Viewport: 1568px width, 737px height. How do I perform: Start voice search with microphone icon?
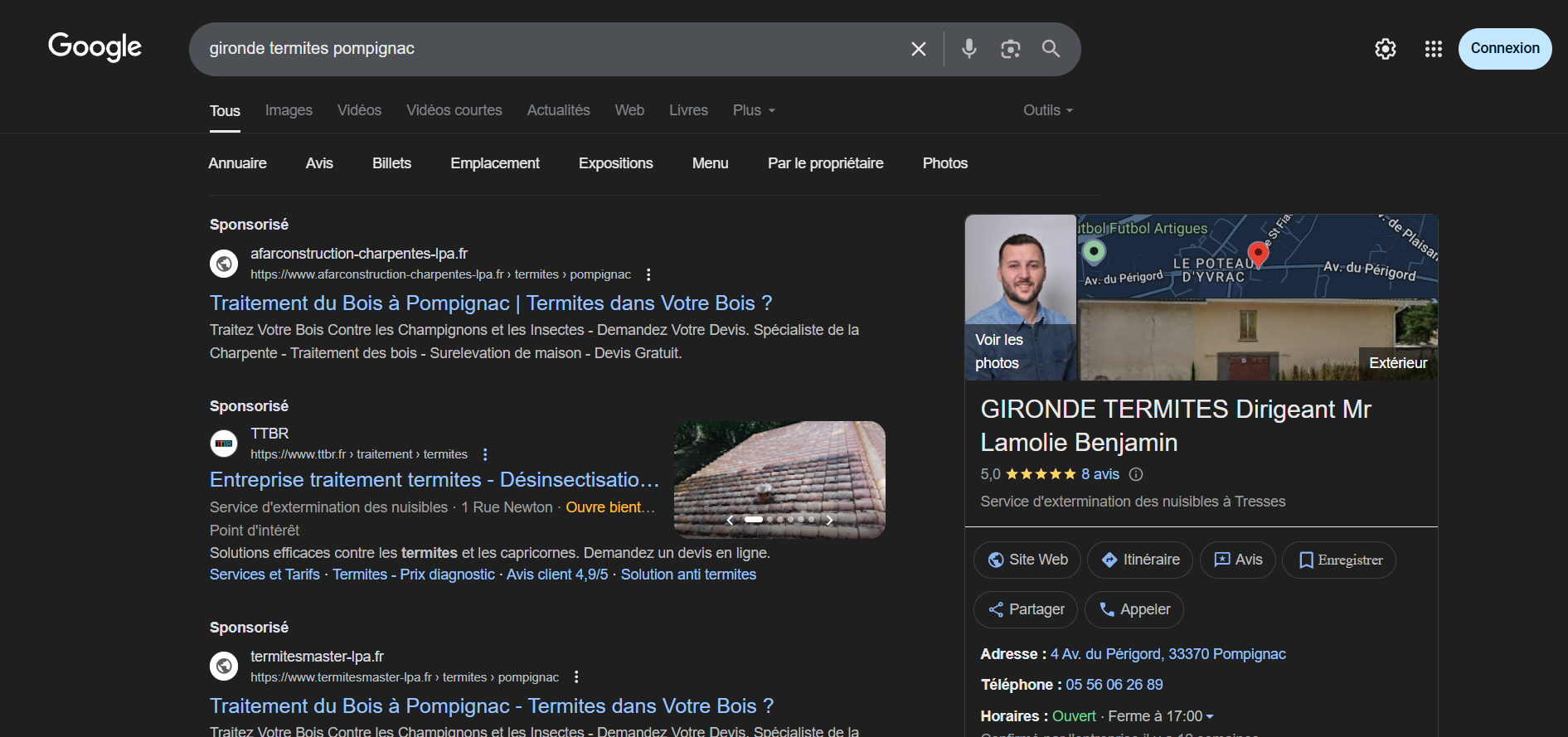tap(968, 49)
